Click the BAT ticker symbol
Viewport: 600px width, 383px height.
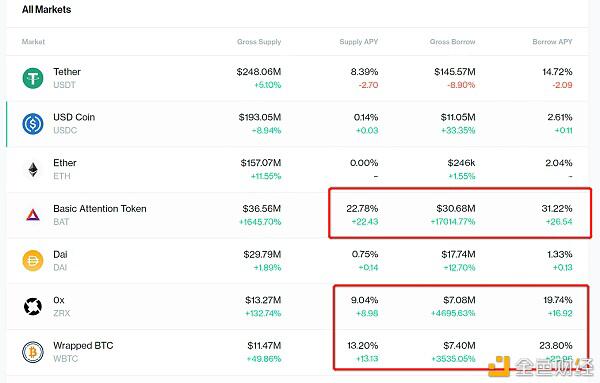pos(61,222)
